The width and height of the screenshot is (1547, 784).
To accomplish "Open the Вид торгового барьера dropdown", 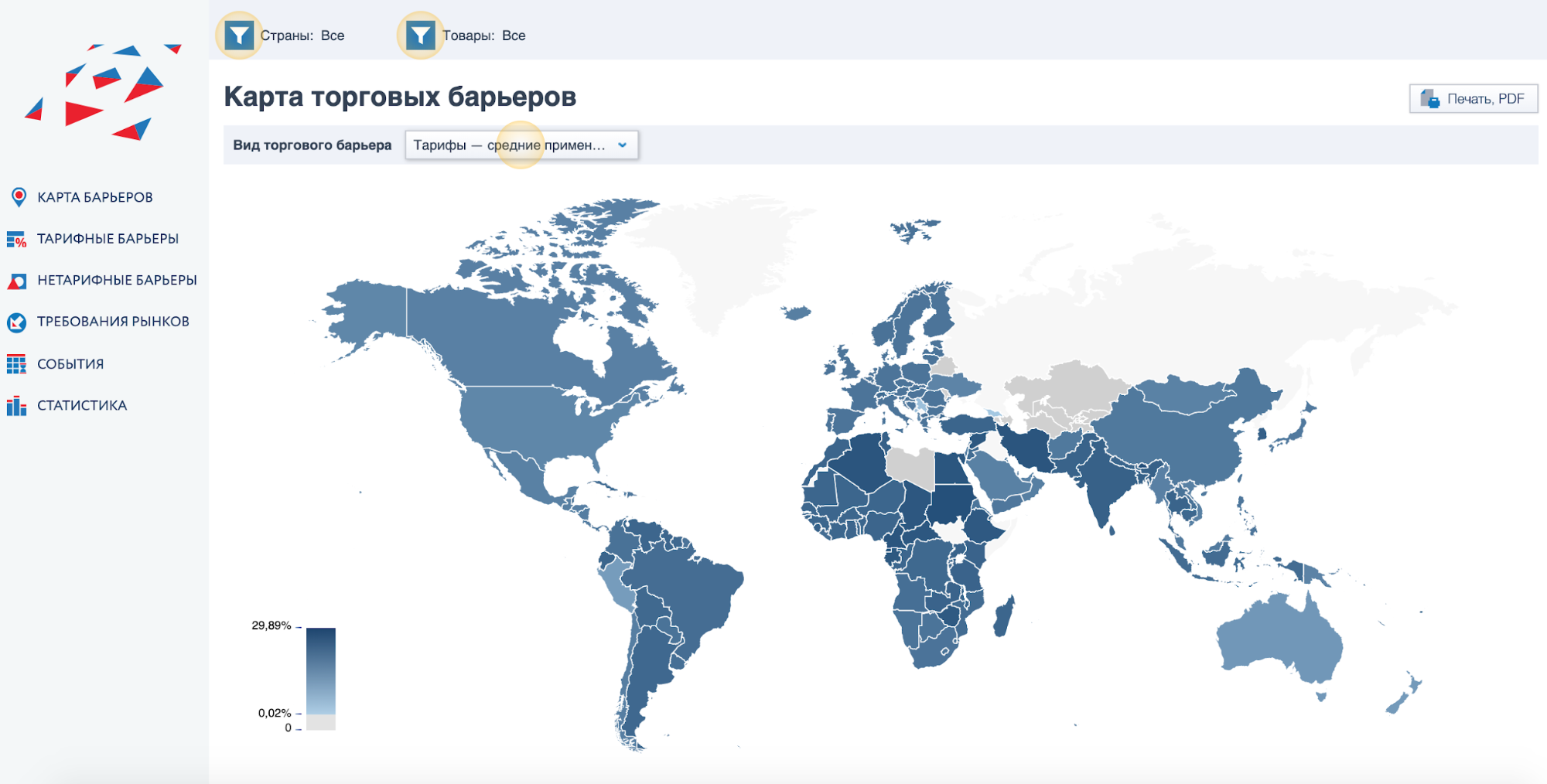I will (x=522, y=145).
